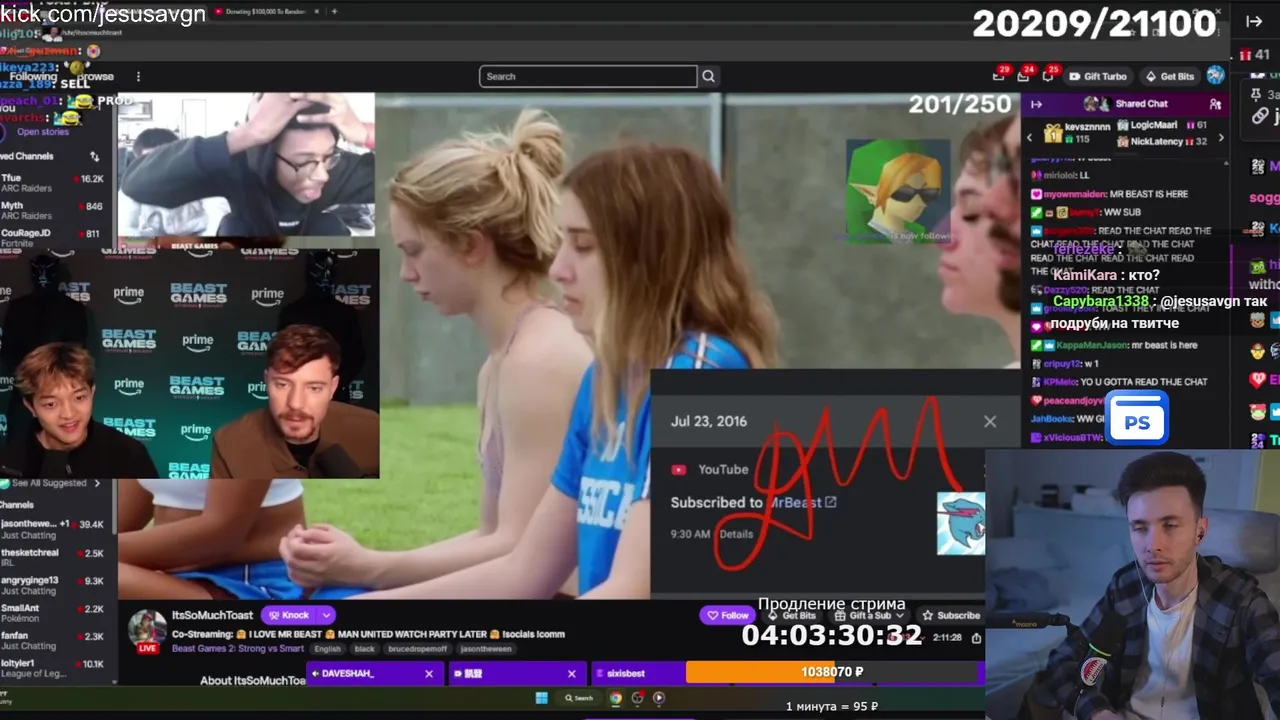
Task: Click the Subscribe button
Action: (x=951, y=615)
